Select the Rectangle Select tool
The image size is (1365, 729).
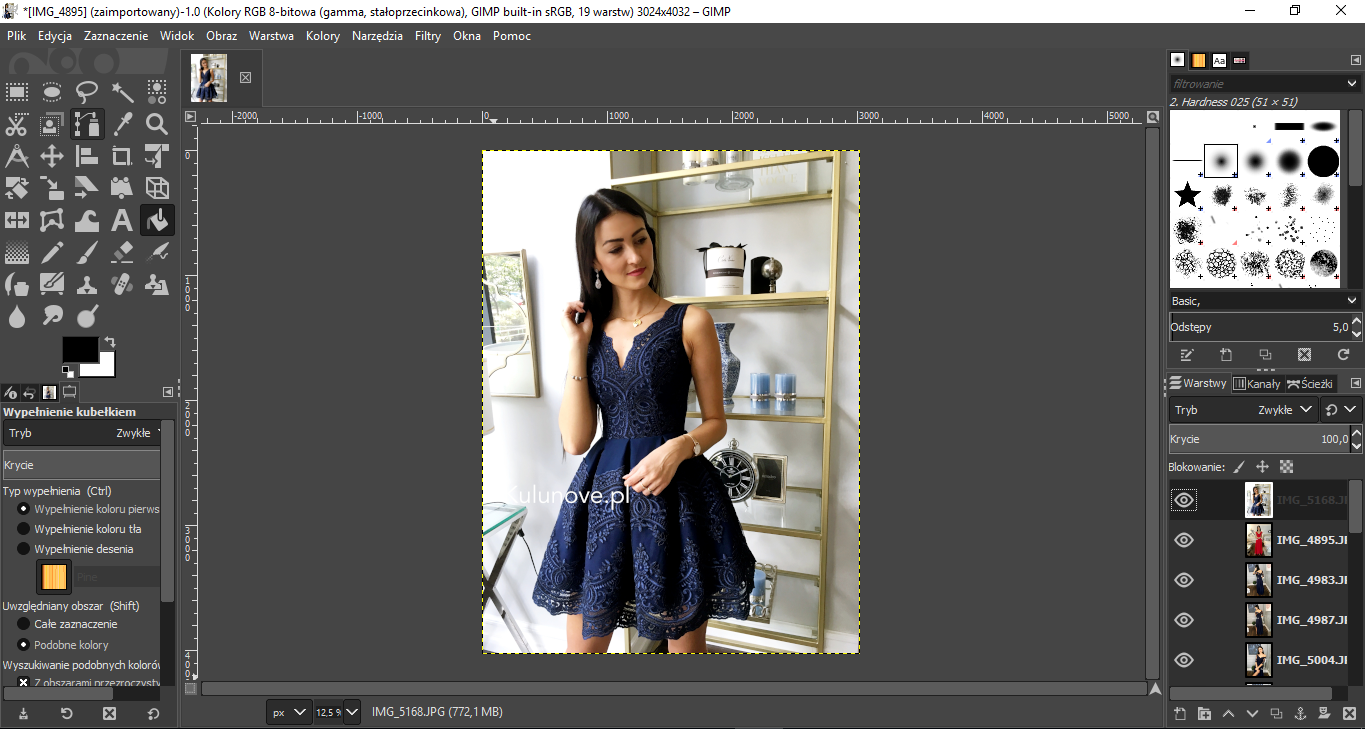(x=17, y=93)
